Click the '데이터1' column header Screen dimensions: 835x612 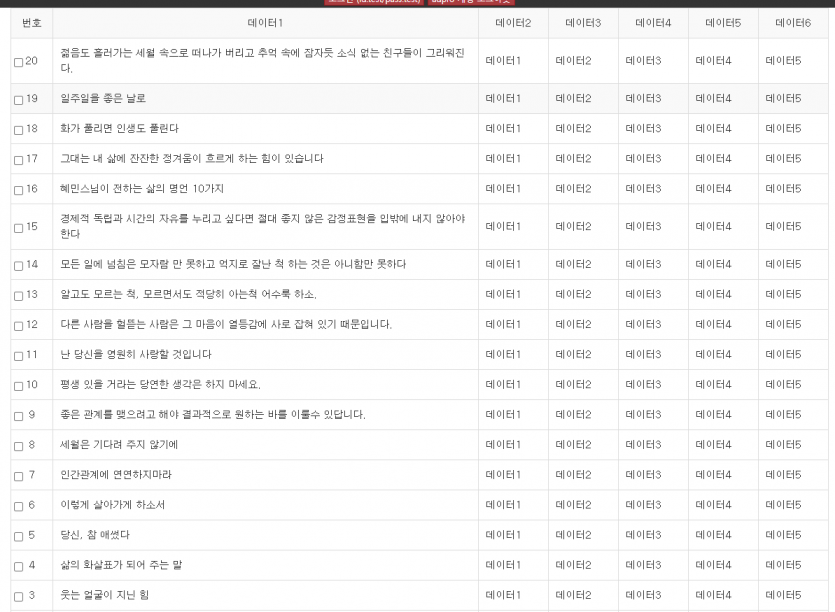click(x=265, y=22)
